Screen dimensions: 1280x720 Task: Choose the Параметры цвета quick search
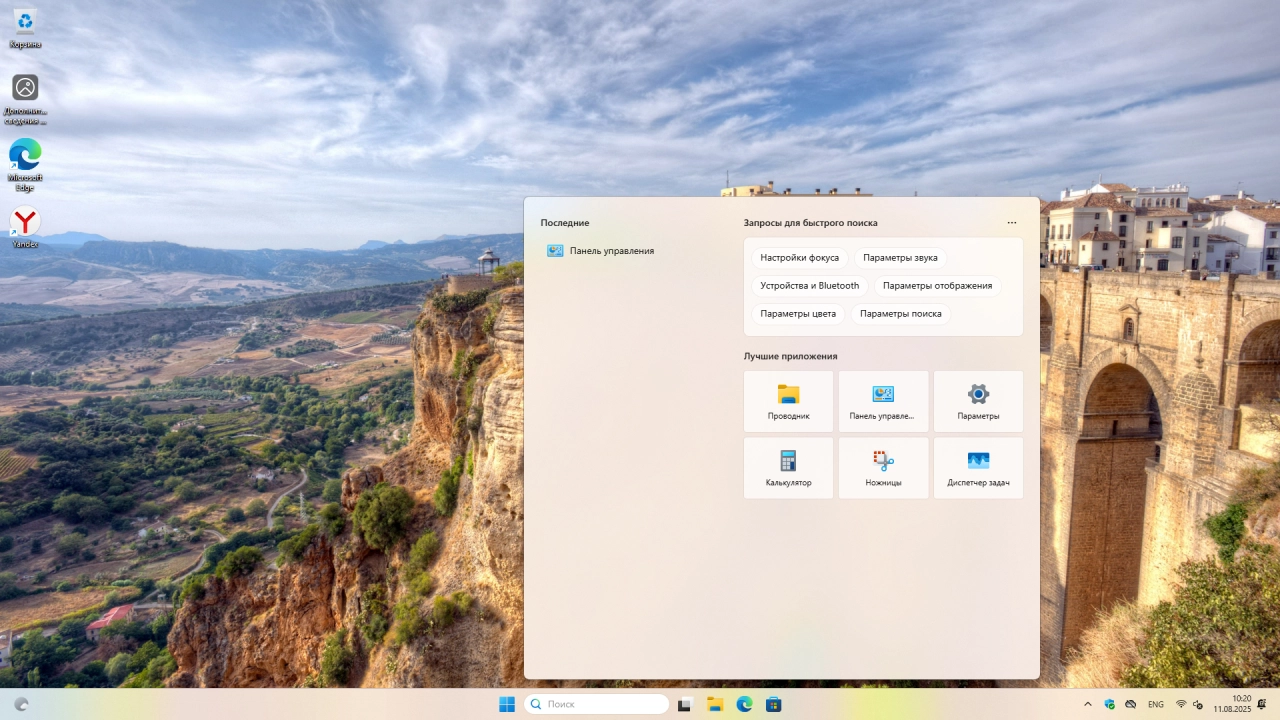pyautogui.click(x=798, y=314)
